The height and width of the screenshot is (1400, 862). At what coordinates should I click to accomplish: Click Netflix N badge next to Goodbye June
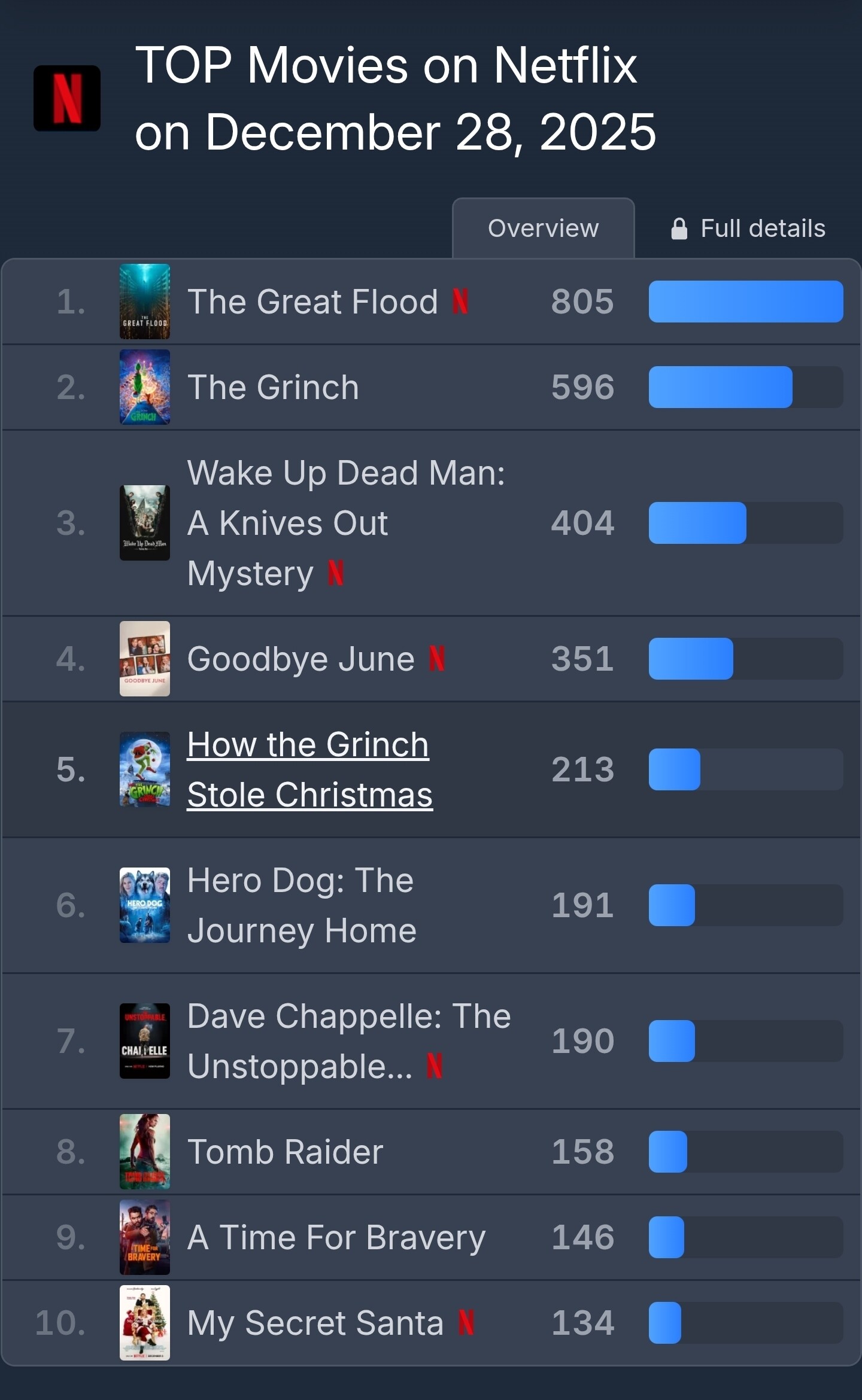(437, 659)
